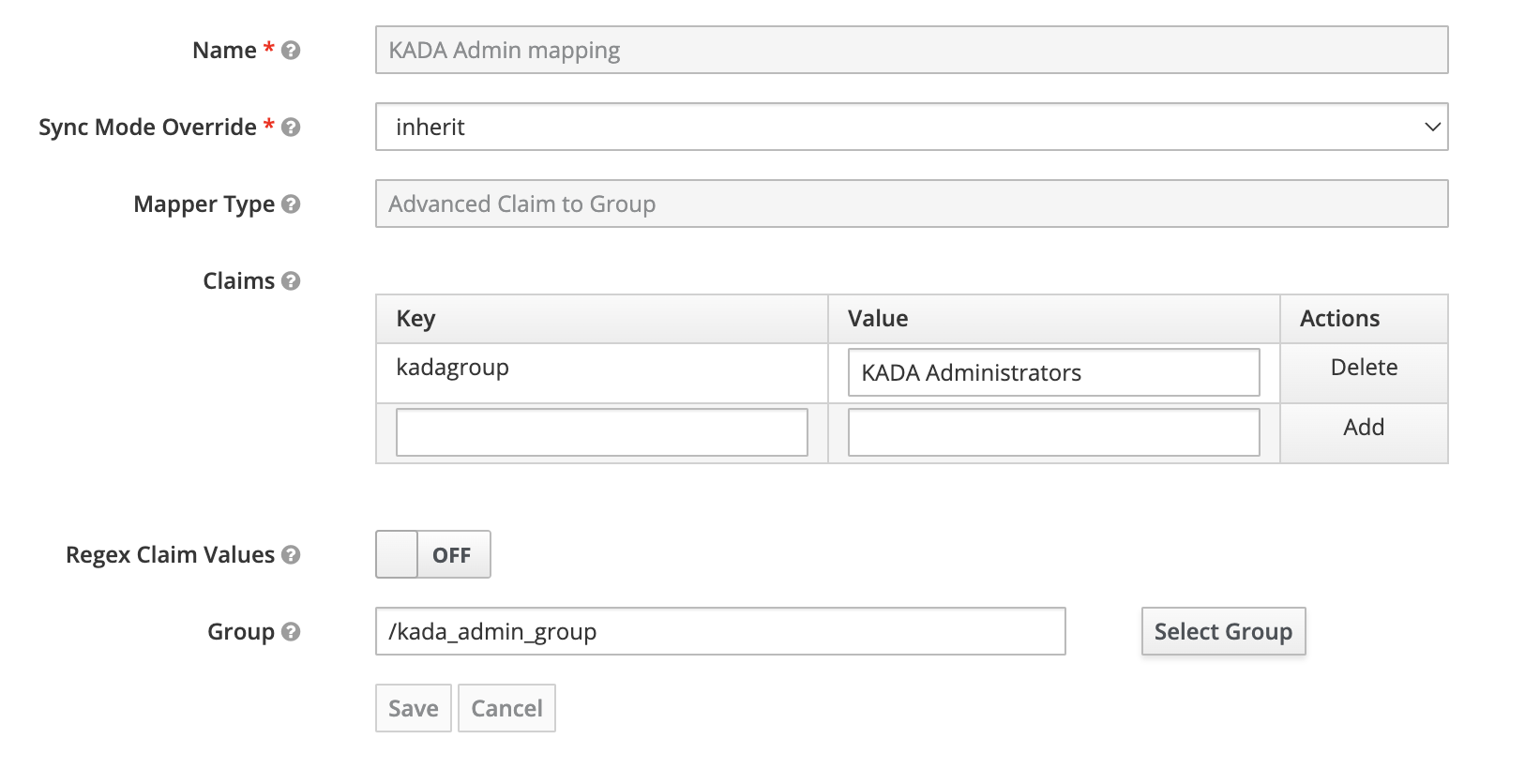Focus the /kada_admin_group group field
The image size is (1525, 784).
tap(719, 632)
